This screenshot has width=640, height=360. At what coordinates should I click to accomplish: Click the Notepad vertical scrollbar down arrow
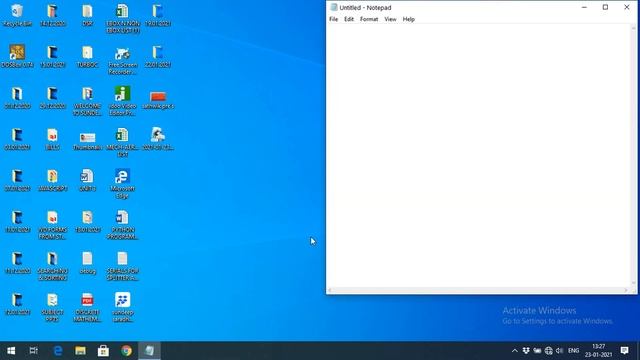pos(633,283)
